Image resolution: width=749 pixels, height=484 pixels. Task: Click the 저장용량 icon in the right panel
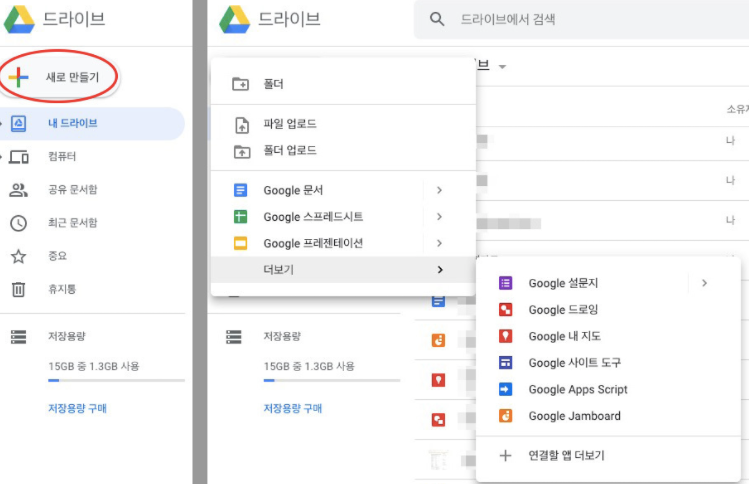234,337
